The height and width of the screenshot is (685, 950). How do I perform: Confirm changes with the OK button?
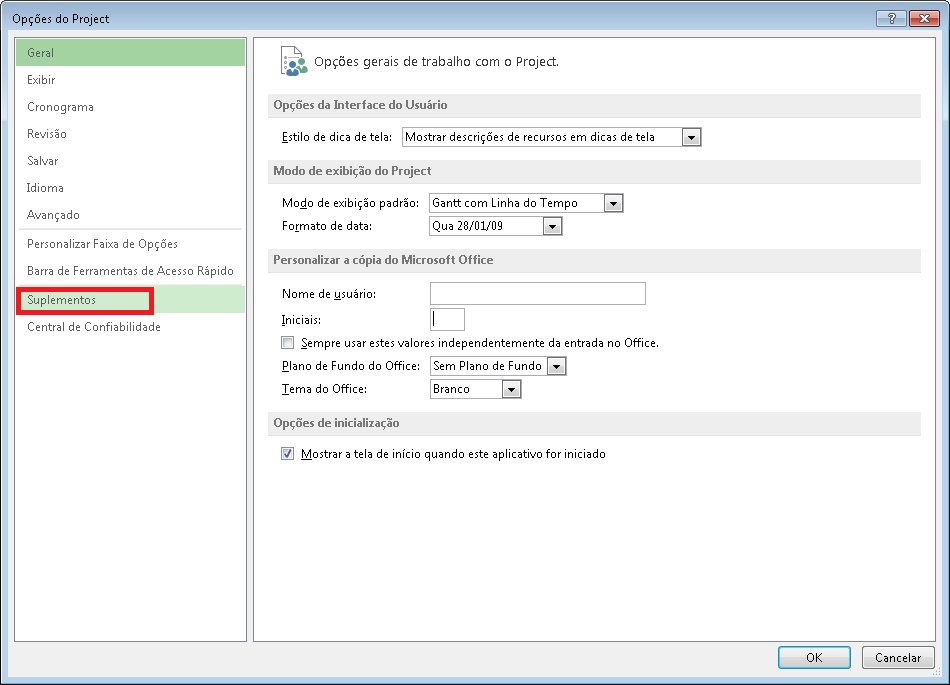[x=813, y=657]
